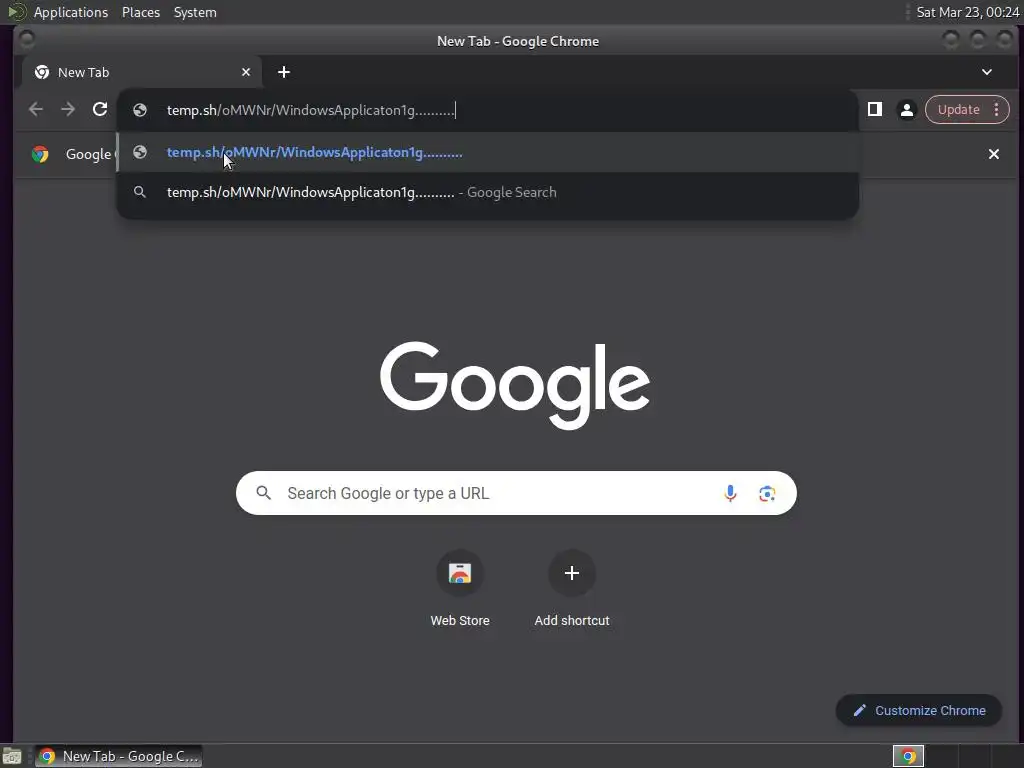Toggle the side panel icon

click(x=874, y=109)
